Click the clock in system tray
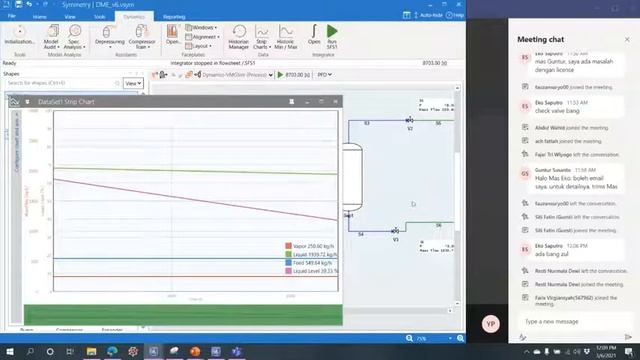Screen dimensions: 640x360 tap(606, 351)
